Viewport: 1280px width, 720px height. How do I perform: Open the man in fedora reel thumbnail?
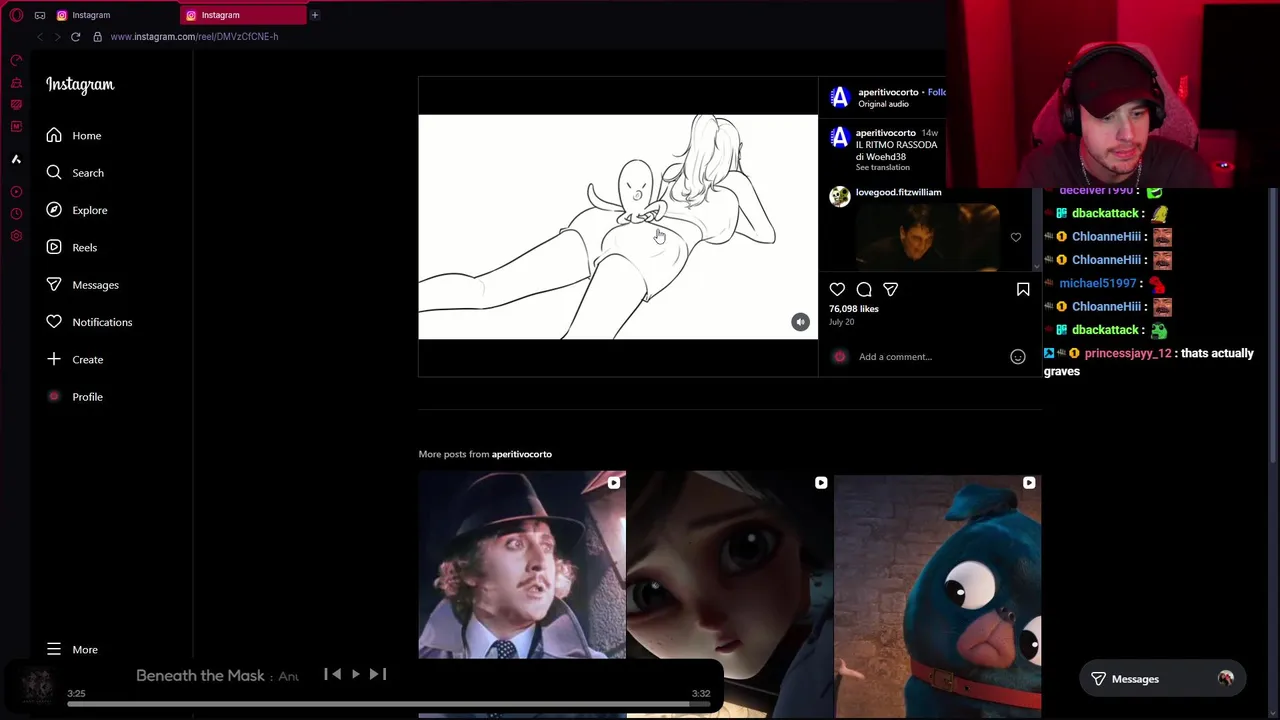click(x=522, y=565)
